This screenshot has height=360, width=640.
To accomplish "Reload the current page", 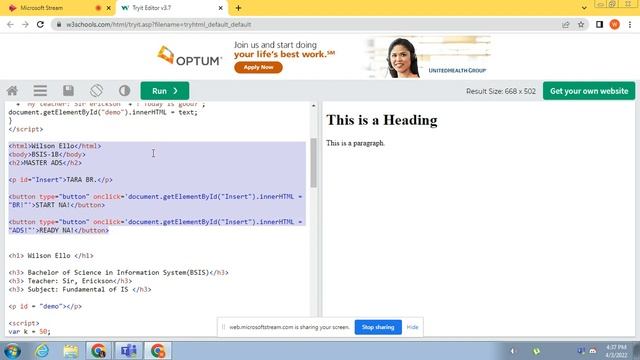I will click(40, 24).
